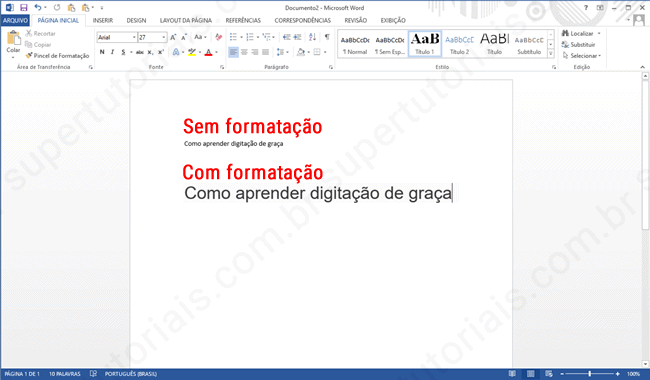The width and height of the screenshot is (650, 380).
Task: Open the bullets list dropdown arrow
Action: tap(241, 37)
